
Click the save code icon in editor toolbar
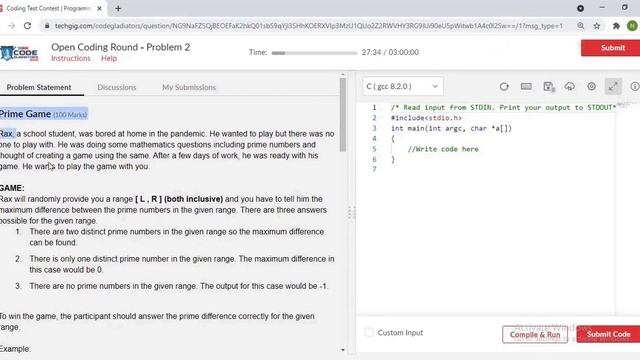(x=549, y=87)
